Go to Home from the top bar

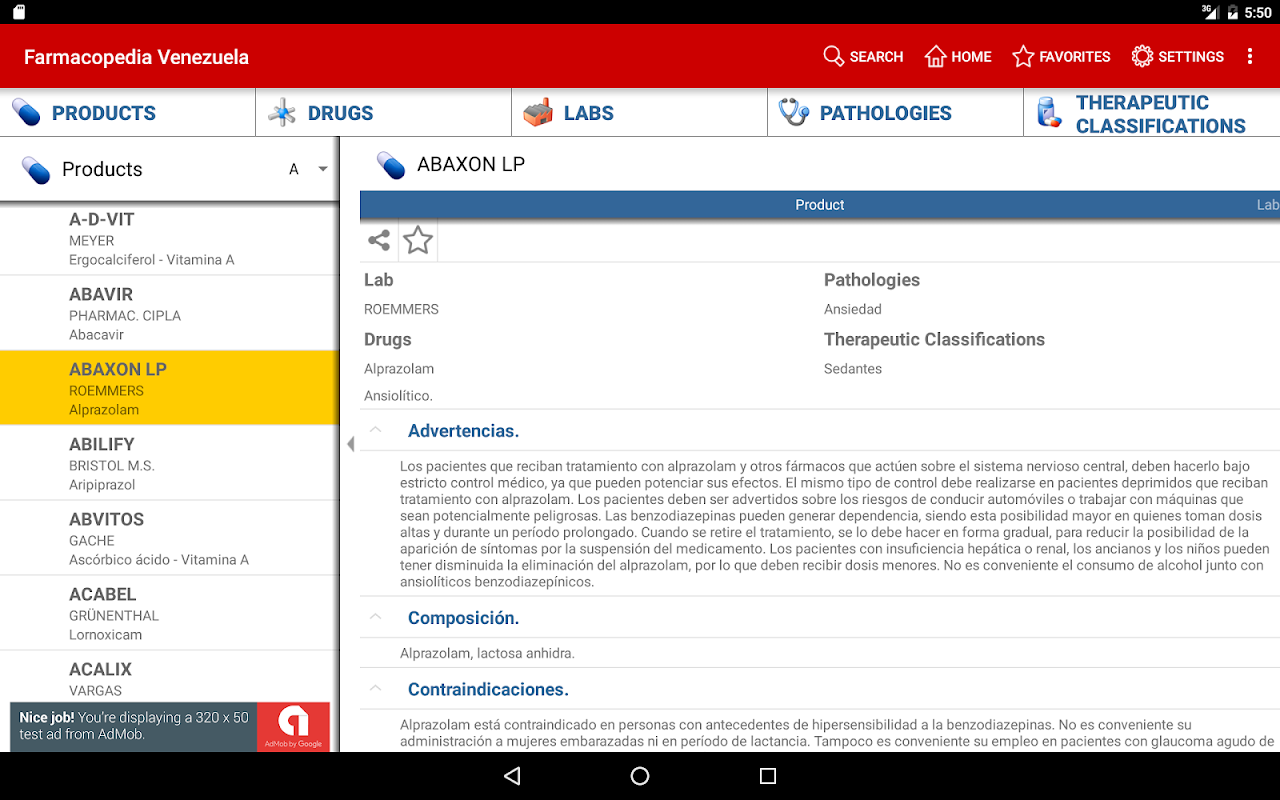[x=958, y=57]
